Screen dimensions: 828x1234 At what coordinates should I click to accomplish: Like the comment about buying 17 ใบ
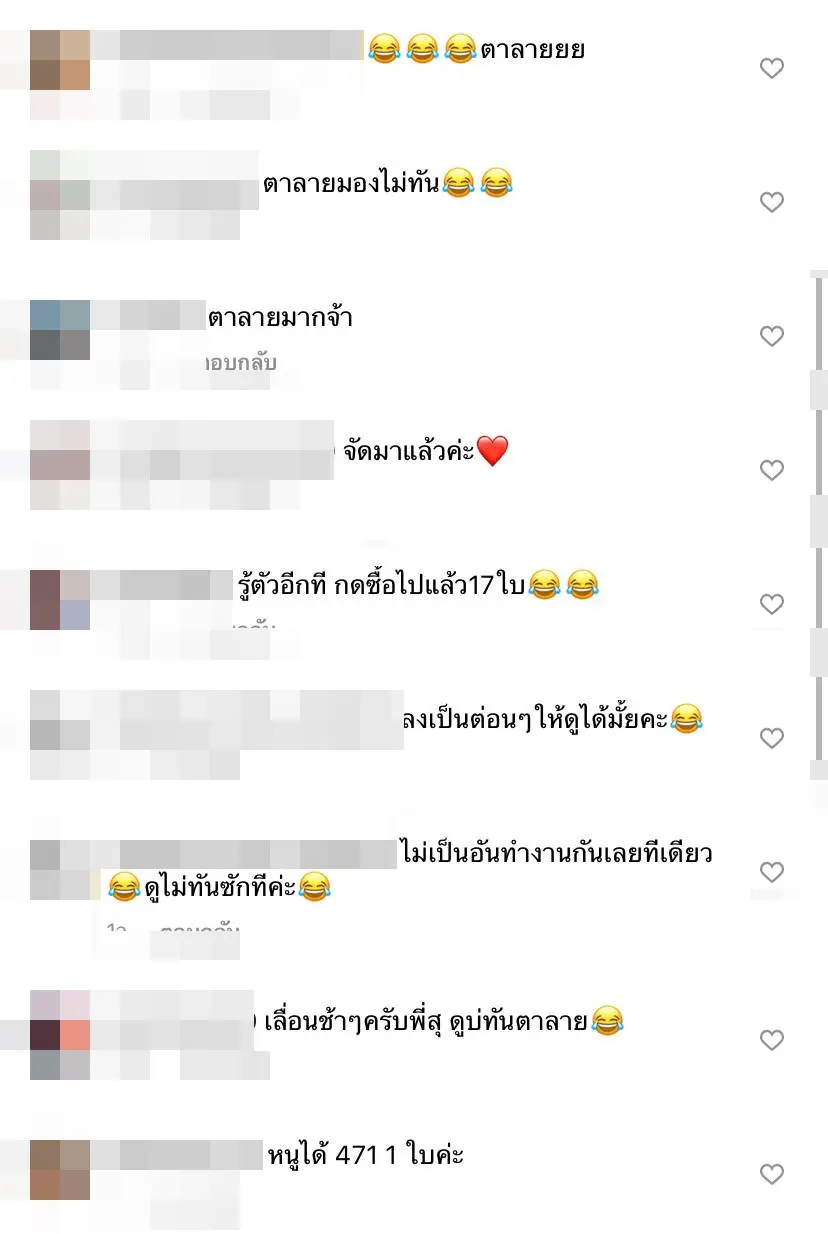pyautogui.click(x=772, y=604)
